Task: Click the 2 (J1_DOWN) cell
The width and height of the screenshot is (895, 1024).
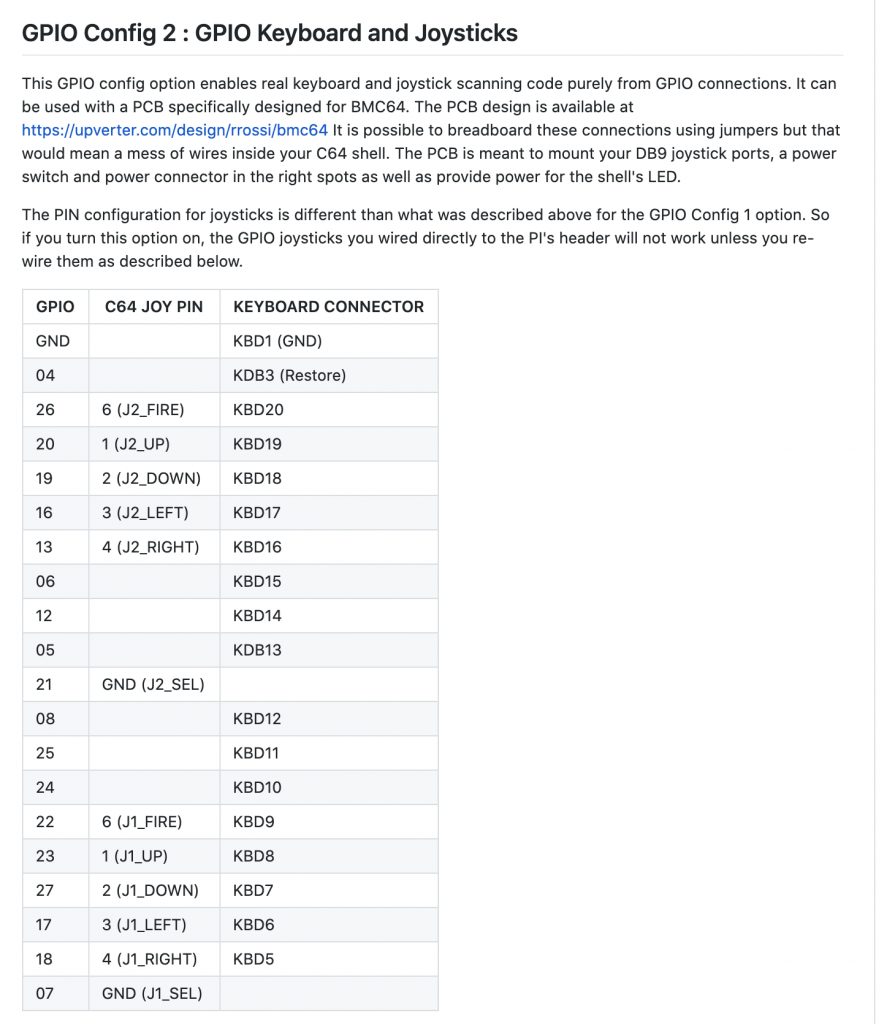Action: (154, 890)
